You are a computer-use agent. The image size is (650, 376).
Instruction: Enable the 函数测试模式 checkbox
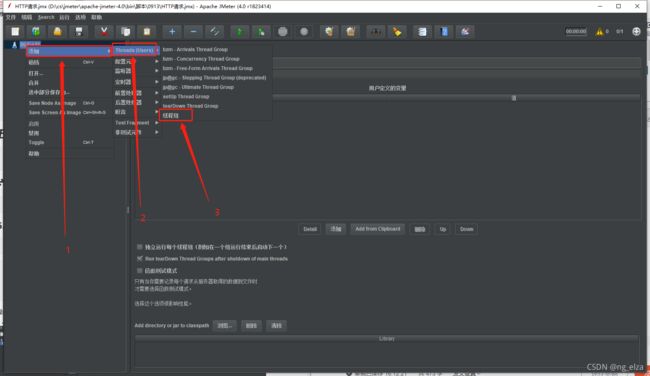click(140, 270)
